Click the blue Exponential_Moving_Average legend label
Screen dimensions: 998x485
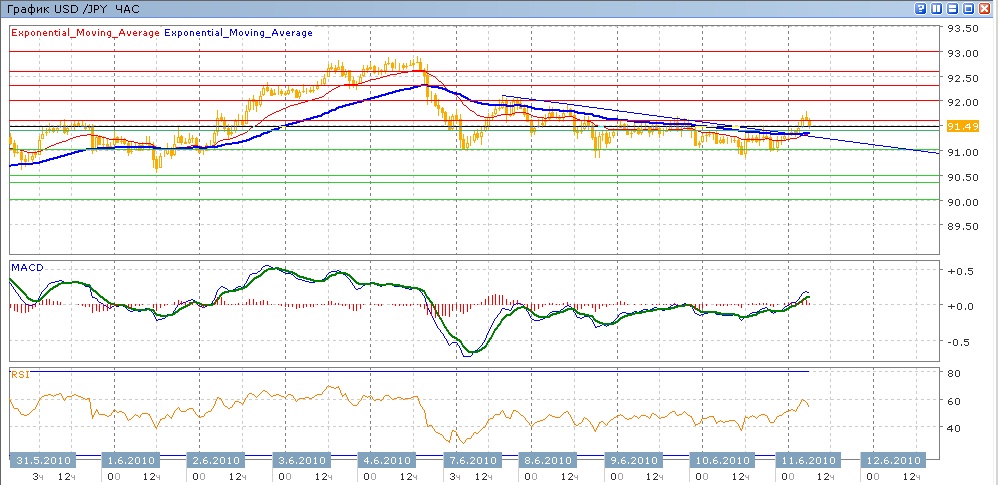click(238, 32)
